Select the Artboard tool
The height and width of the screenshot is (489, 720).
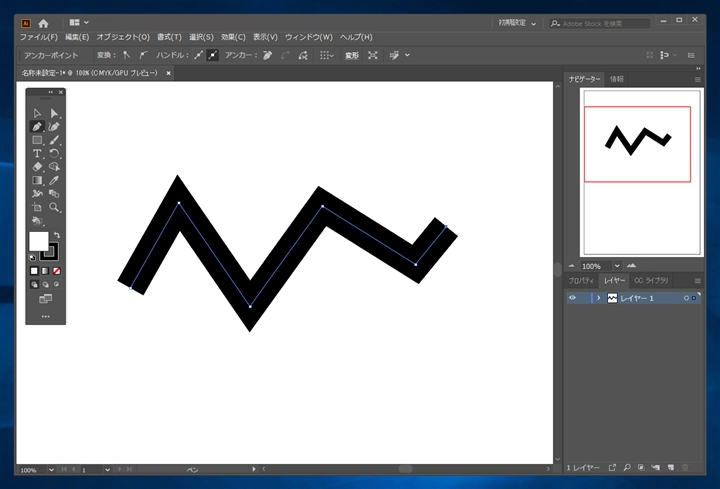pyautogui.click(x=37, y=208)
